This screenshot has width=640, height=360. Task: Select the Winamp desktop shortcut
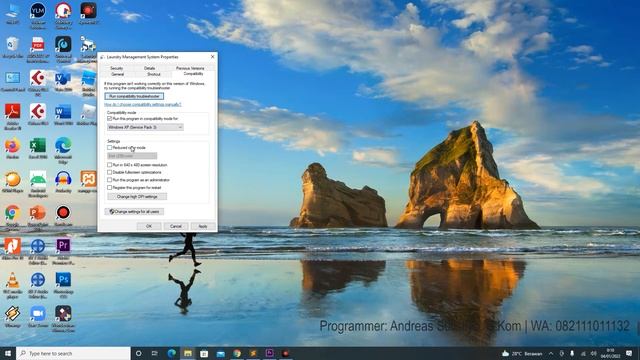point(13,316)
